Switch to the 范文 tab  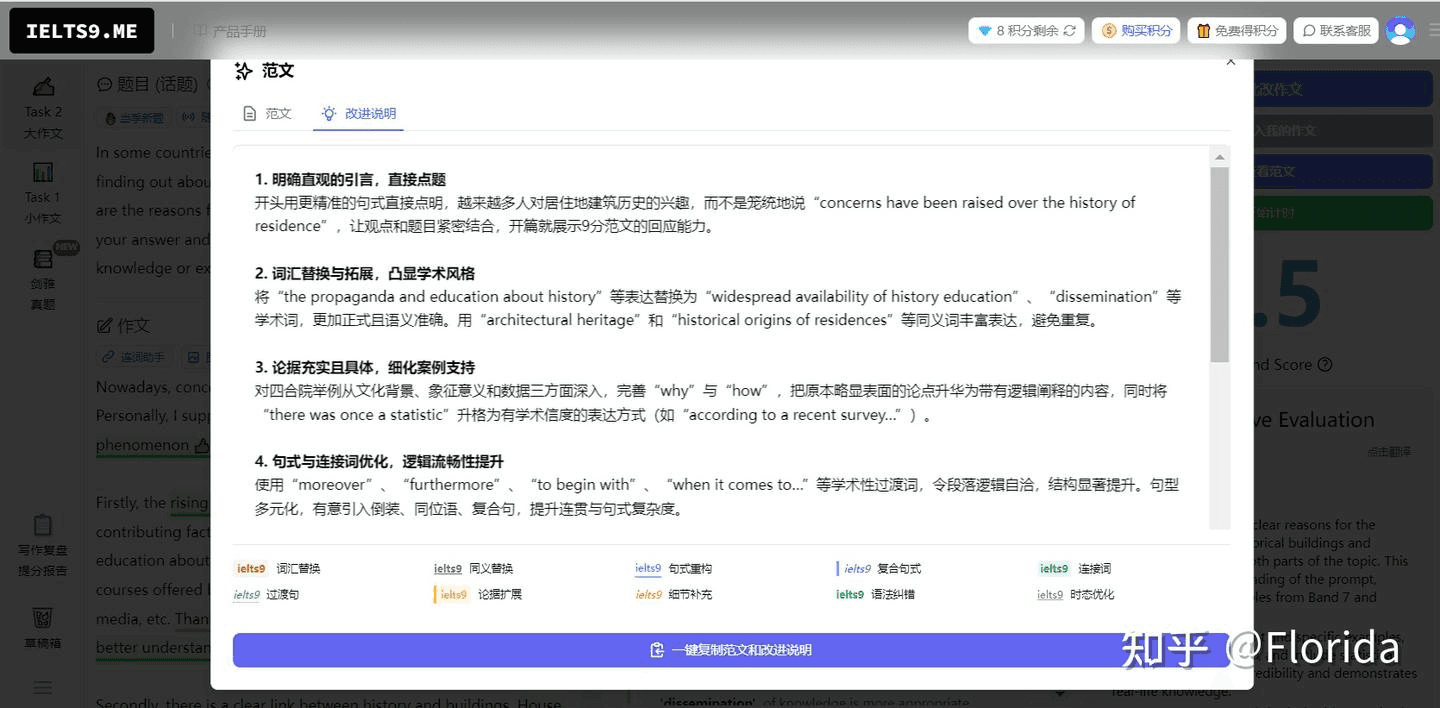click(x=266, y=114)
